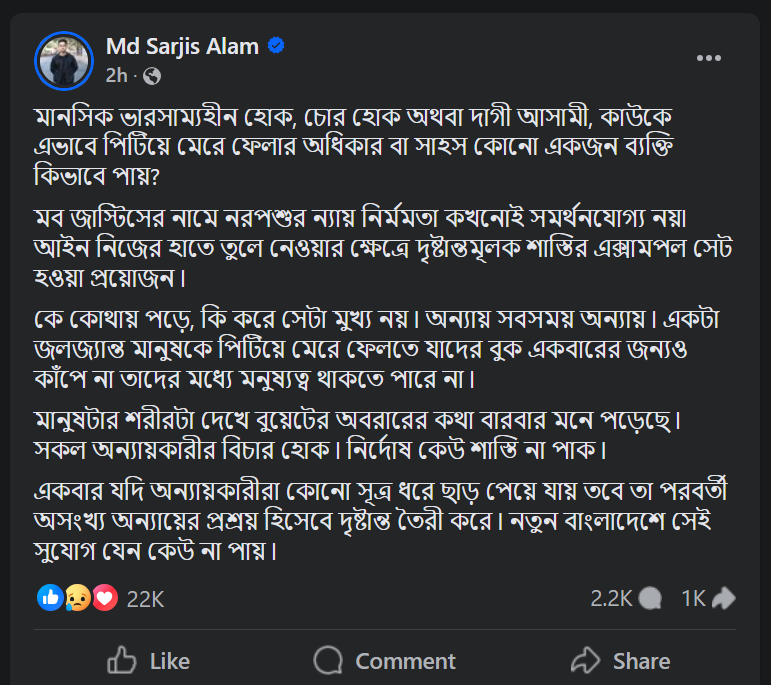771x685 pixels.
Task: View the 1K shares count
Action: [693, 598]
